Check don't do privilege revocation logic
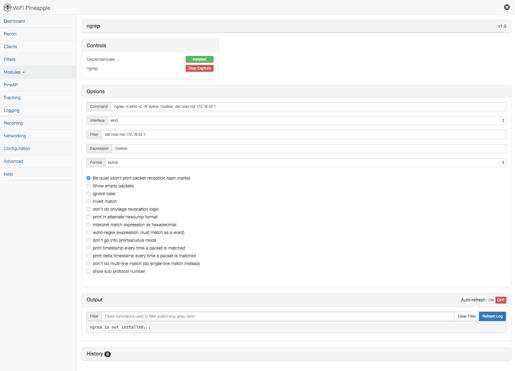 [88, 209]
